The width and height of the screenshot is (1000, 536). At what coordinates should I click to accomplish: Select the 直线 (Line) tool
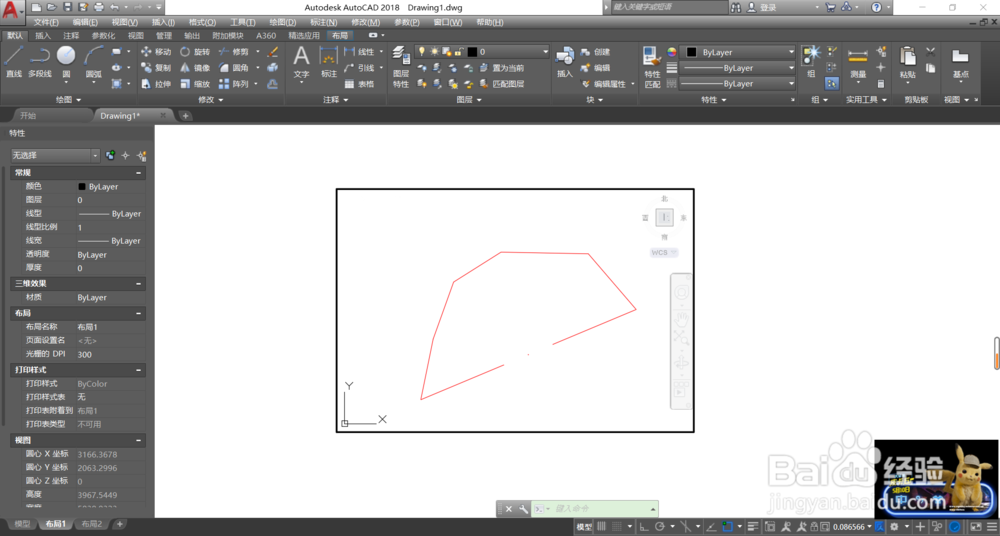(x=13, y=62)
